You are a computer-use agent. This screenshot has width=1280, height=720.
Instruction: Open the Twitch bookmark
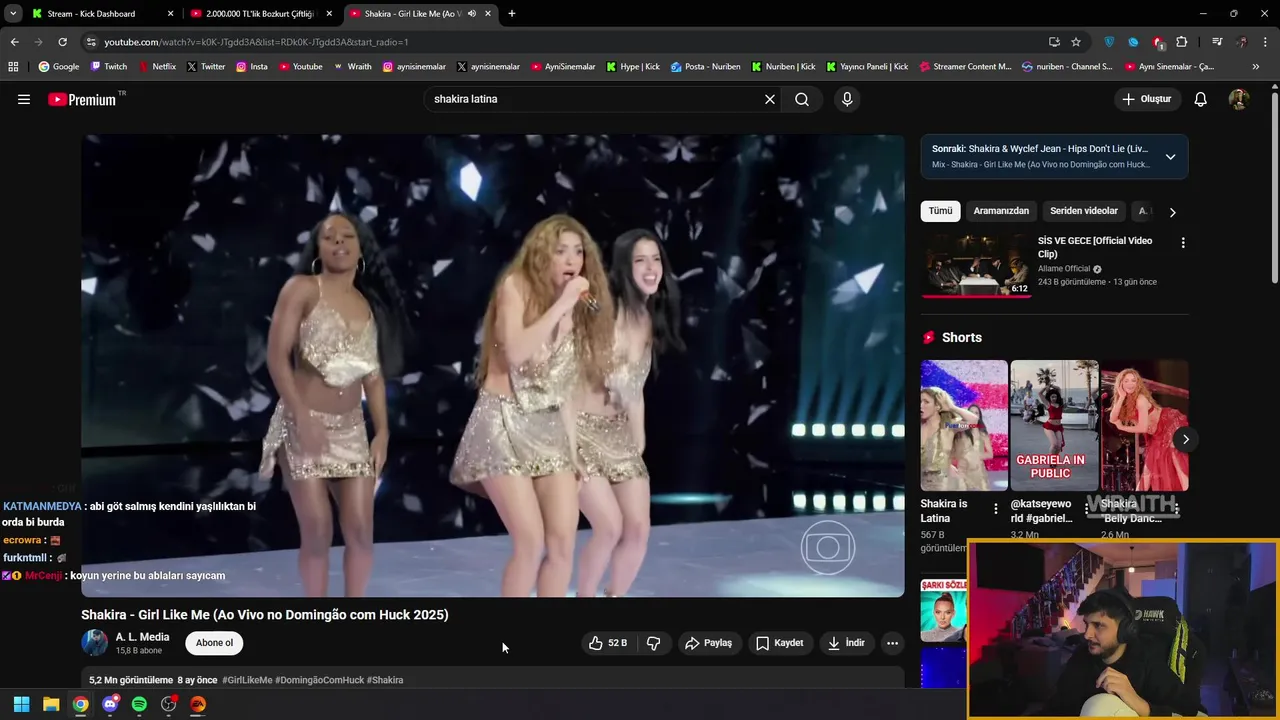tap(109, 67)
